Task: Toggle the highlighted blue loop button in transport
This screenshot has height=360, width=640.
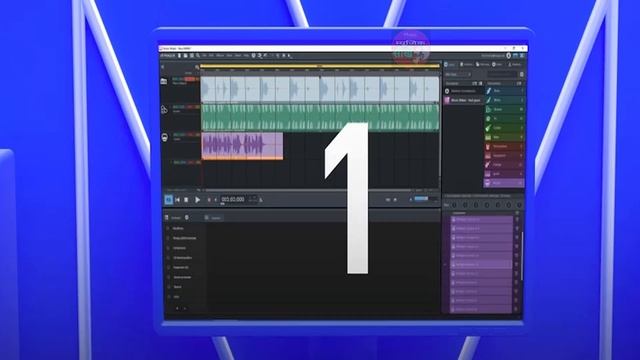Action: click(168, 200)
